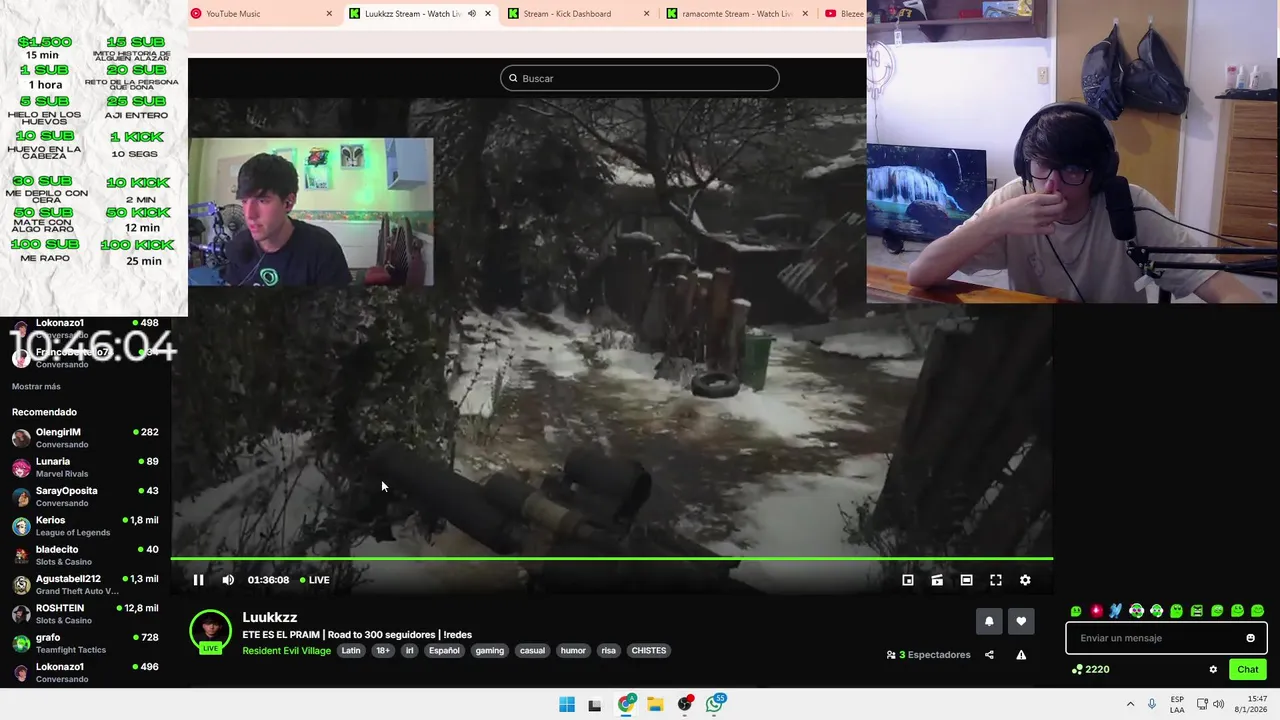Open SarayOposita recommended channel
1280x720 pixels.
tap(85, 496)
